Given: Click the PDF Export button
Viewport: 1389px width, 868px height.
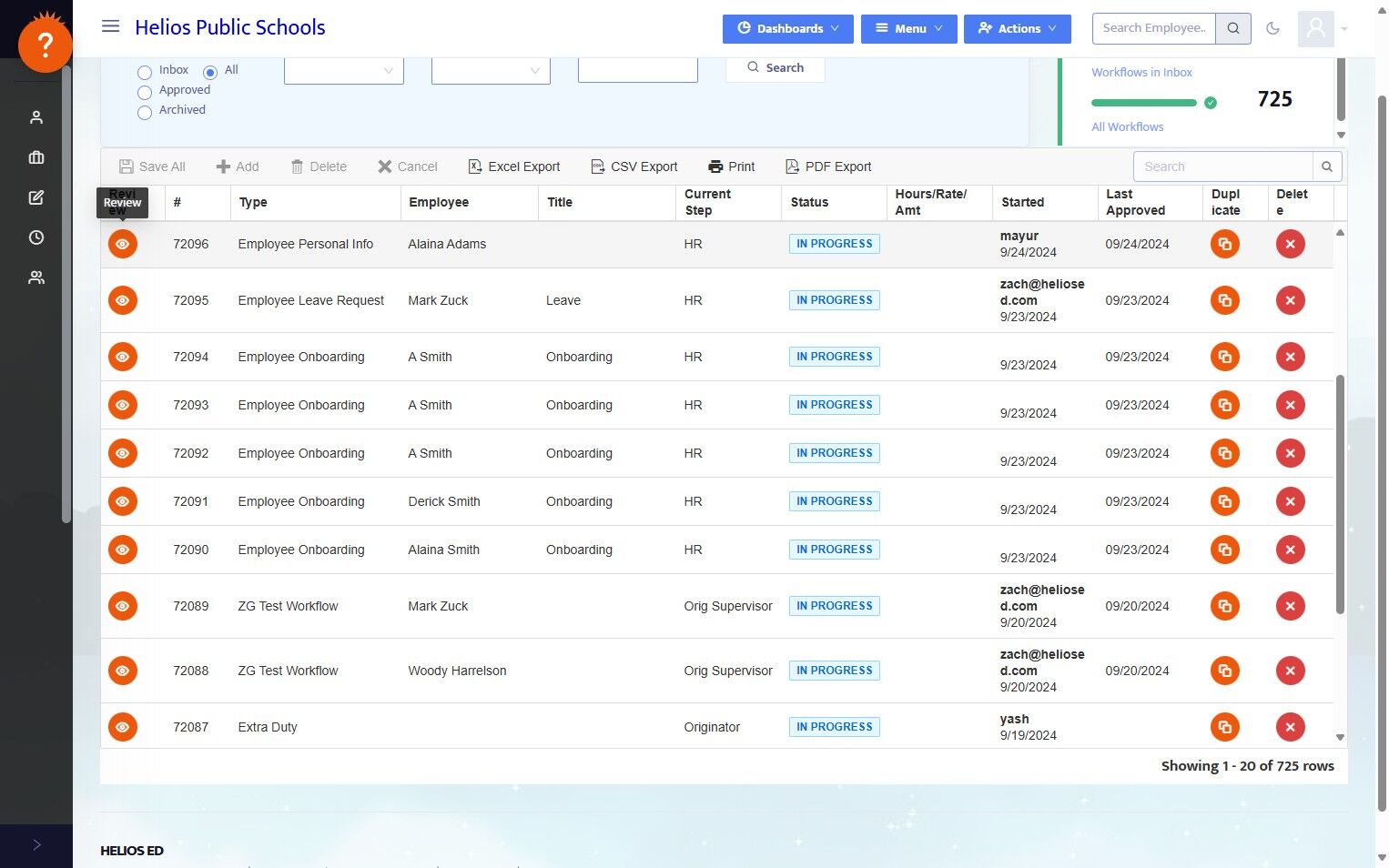Looking at the screenshot, I should (828, 167).
